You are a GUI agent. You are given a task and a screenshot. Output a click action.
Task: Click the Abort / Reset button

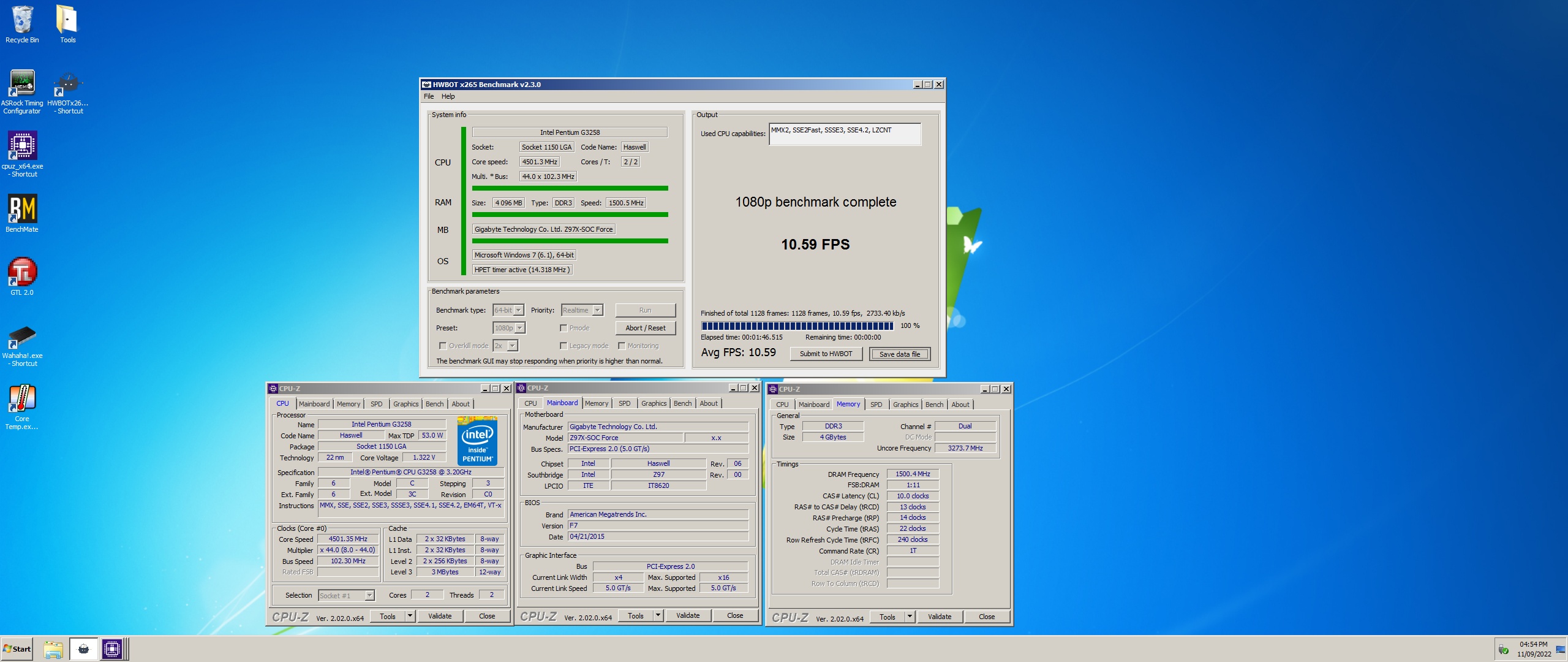pyautogui.click(x=645, y=328)
